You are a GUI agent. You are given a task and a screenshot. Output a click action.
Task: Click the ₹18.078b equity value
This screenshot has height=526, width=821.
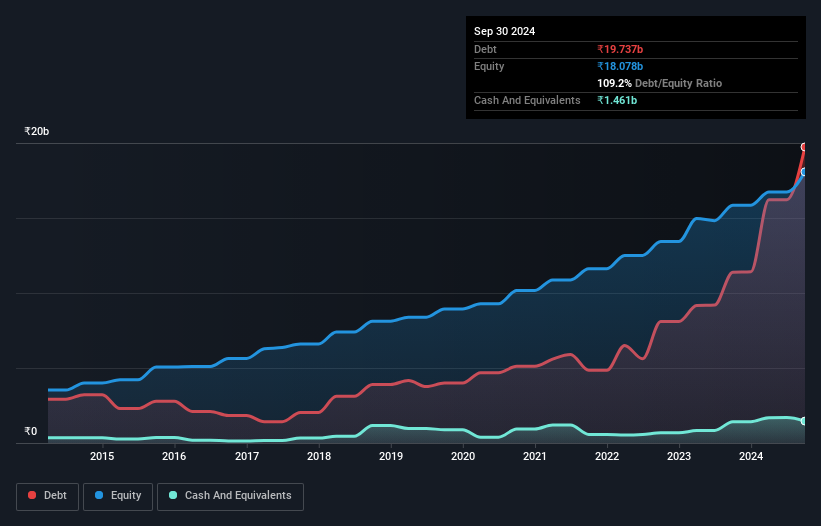620,66
